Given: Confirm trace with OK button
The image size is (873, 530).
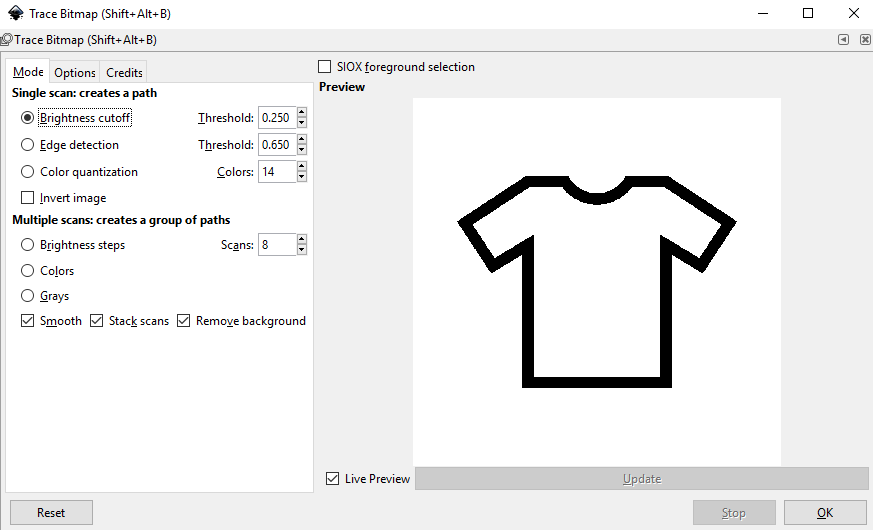Looking at the screenshot, I should pyautogui.click(x=825, y=513).
